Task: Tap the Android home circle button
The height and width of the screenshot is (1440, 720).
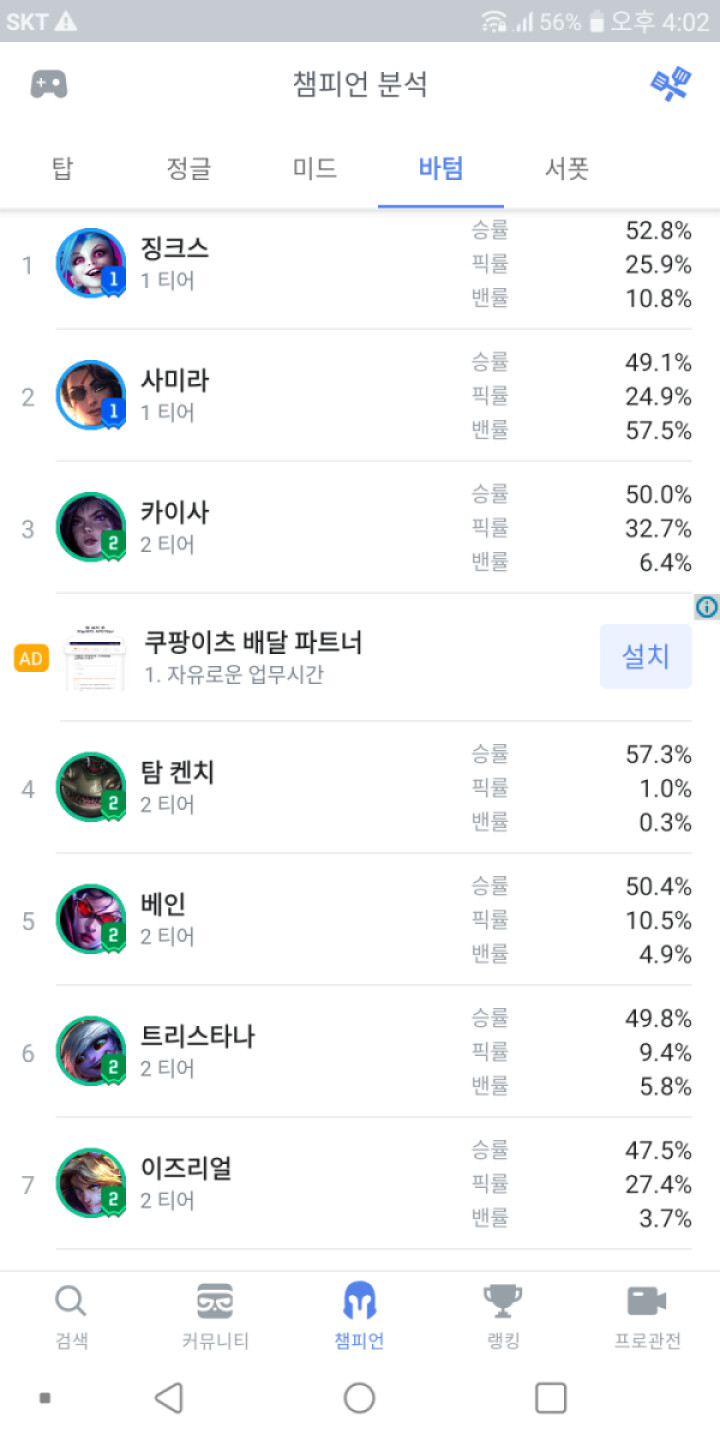Action: [359, 1397]
